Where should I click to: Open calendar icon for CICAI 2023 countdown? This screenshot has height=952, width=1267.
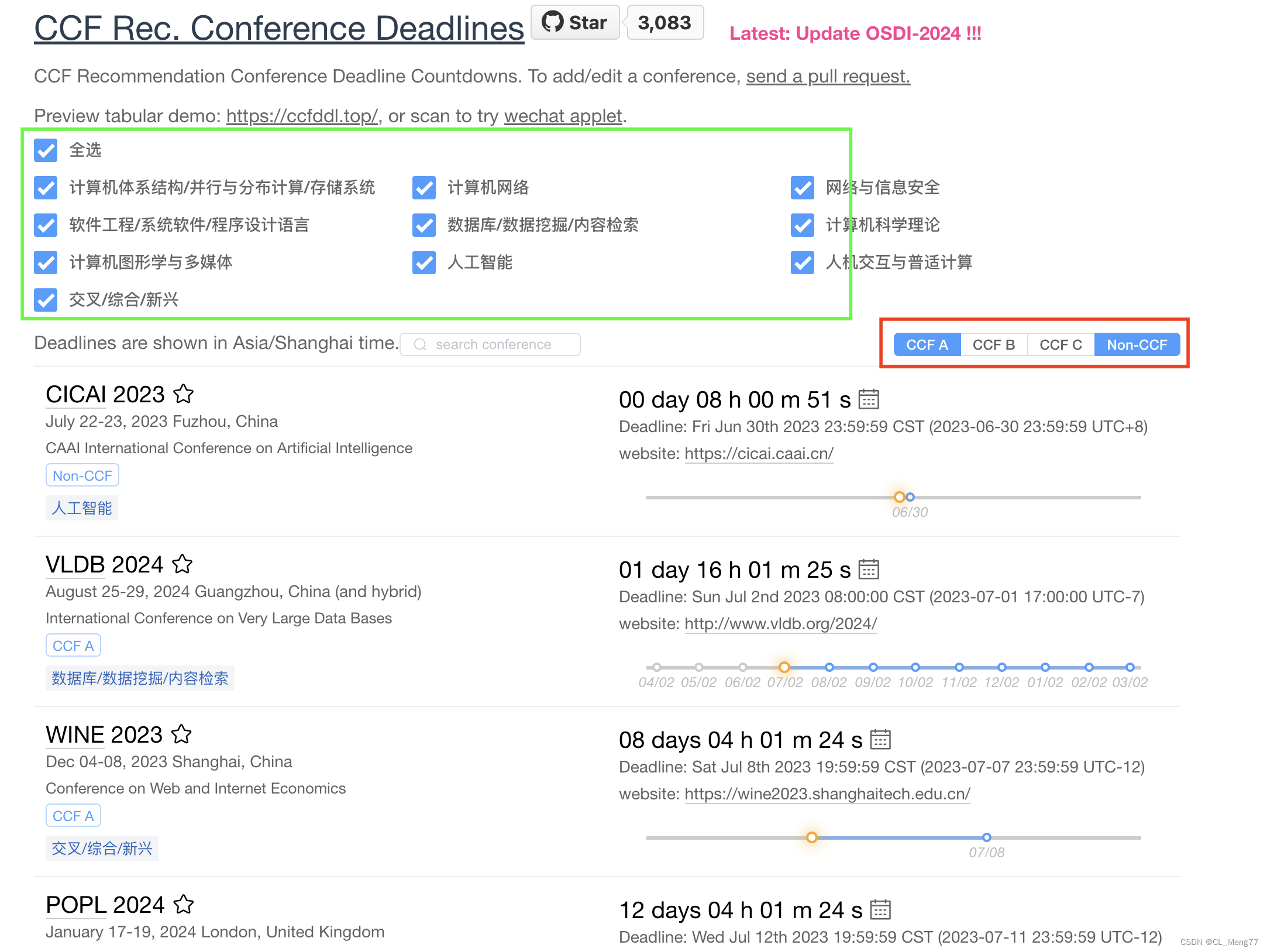(869, 399)
